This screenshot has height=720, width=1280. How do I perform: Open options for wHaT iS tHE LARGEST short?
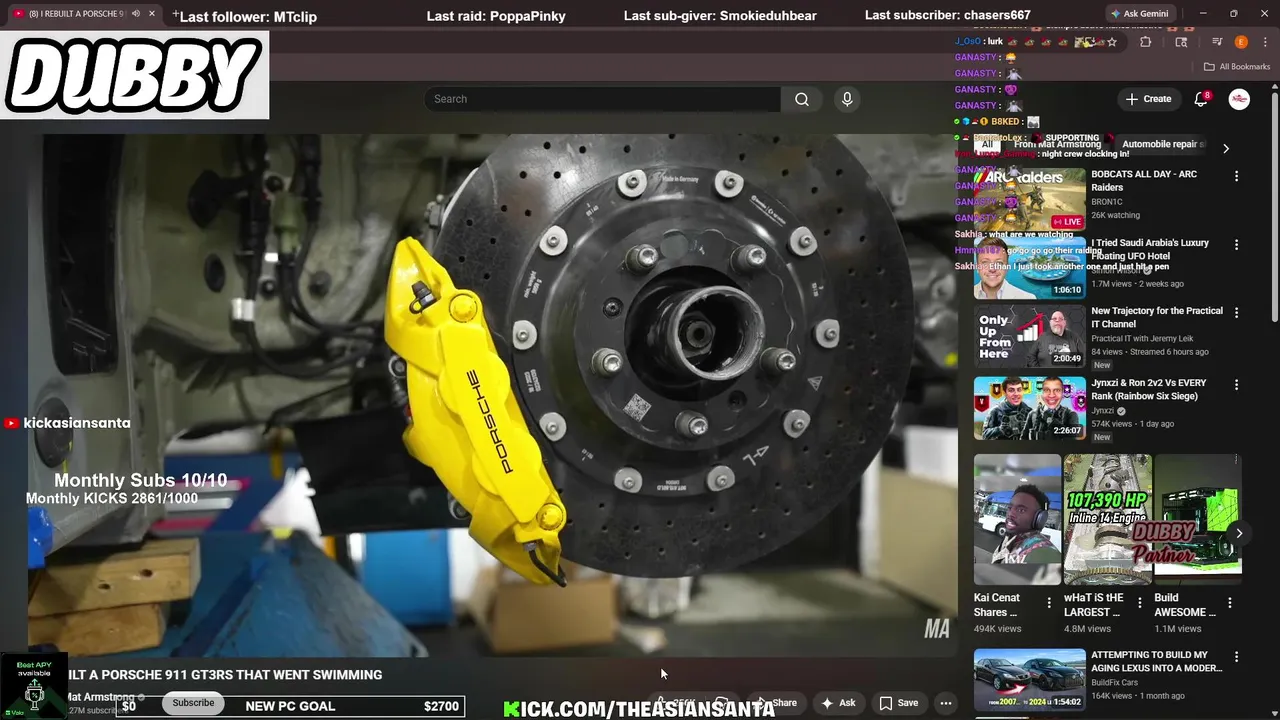point(1139,602)
